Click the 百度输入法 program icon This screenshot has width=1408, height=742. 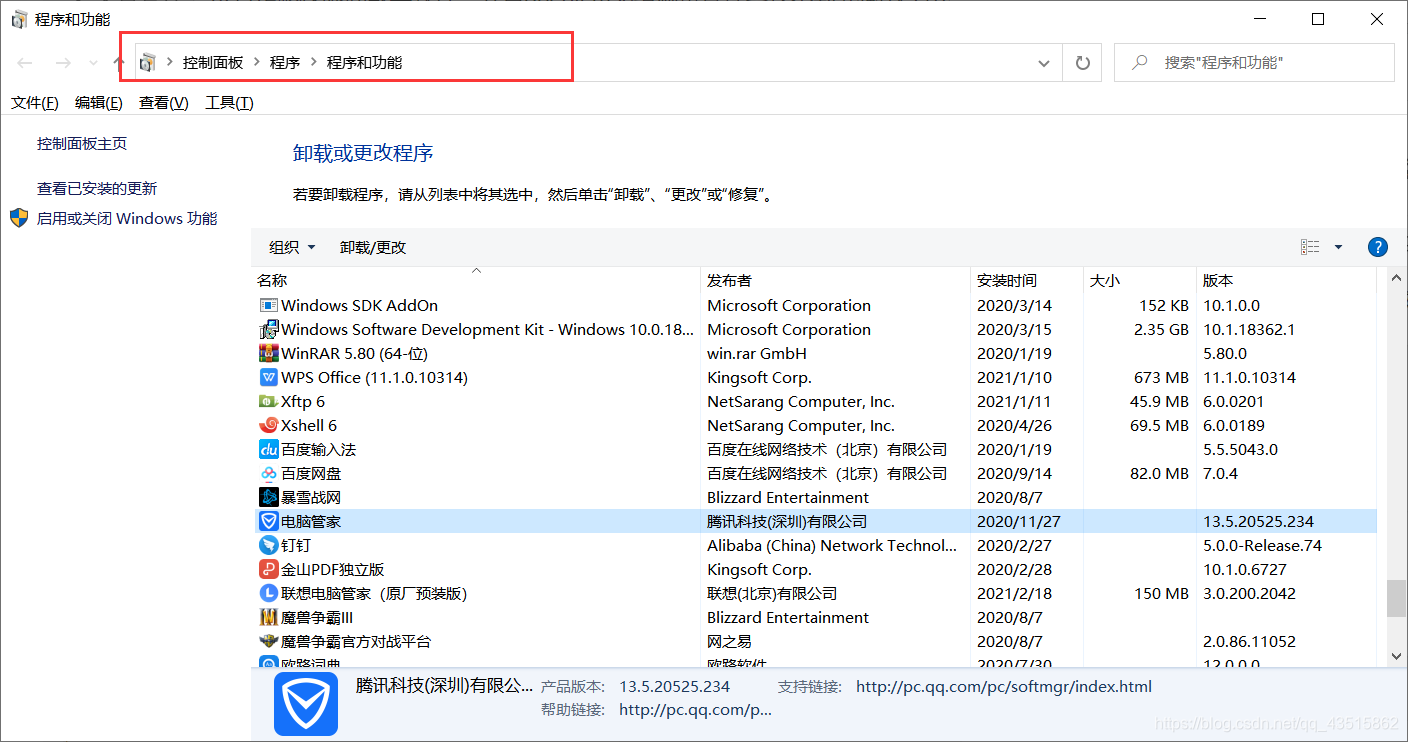pos(268,449)
